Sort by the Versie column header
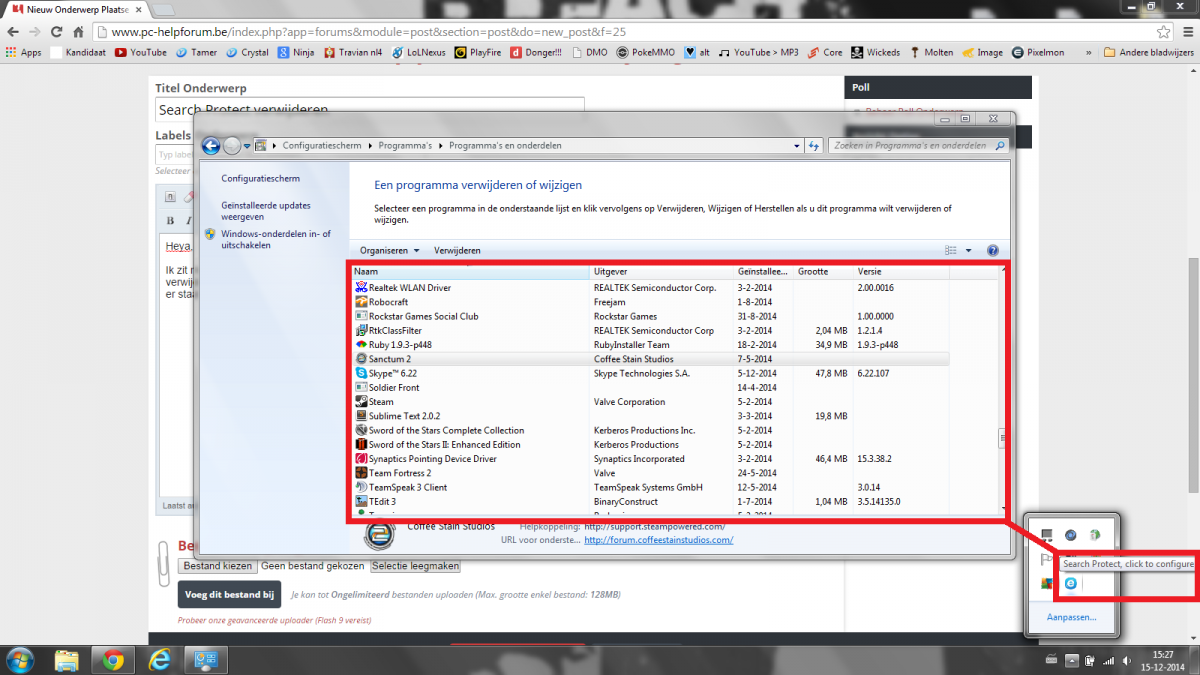The height and width of the screenshot is (675, 1200). pos(900,272)
